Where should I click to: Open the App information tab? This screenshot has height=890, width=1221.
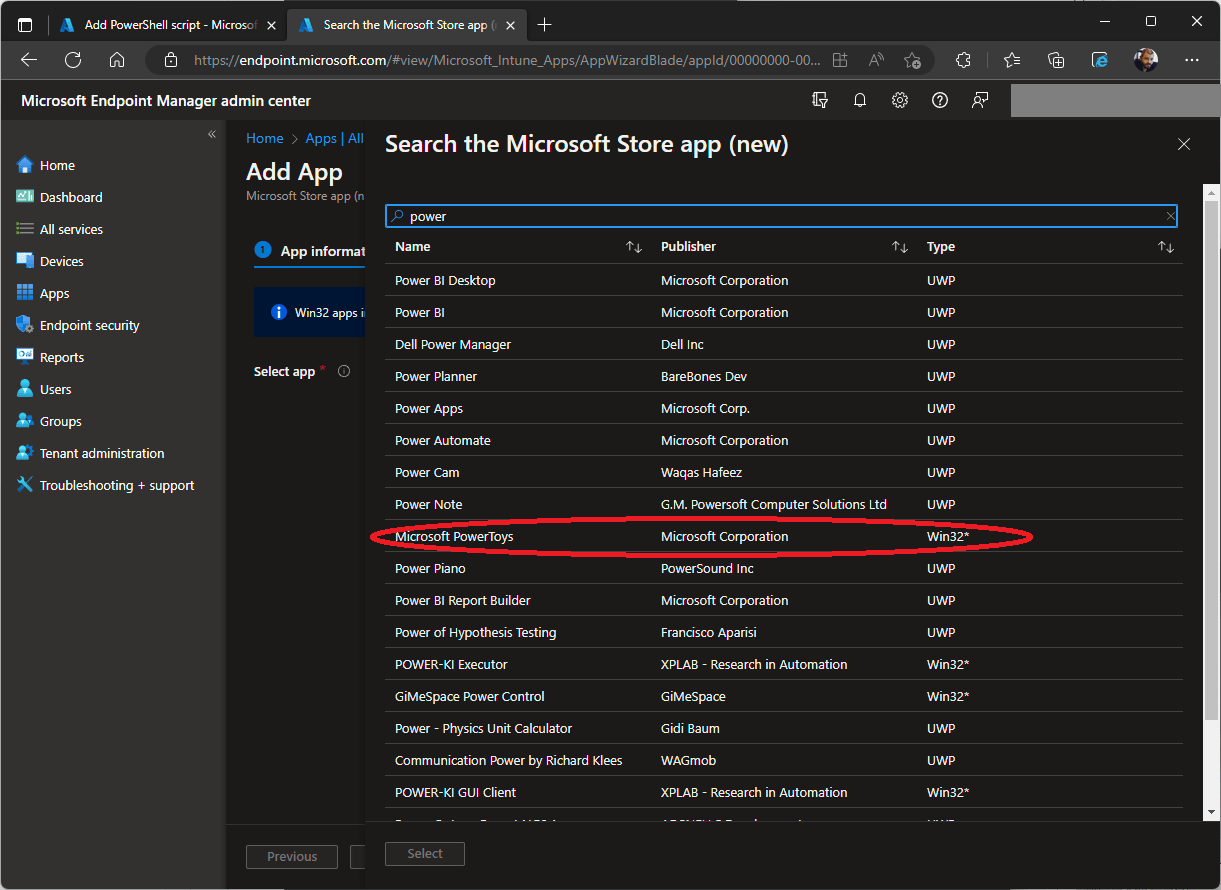[310, 251]
